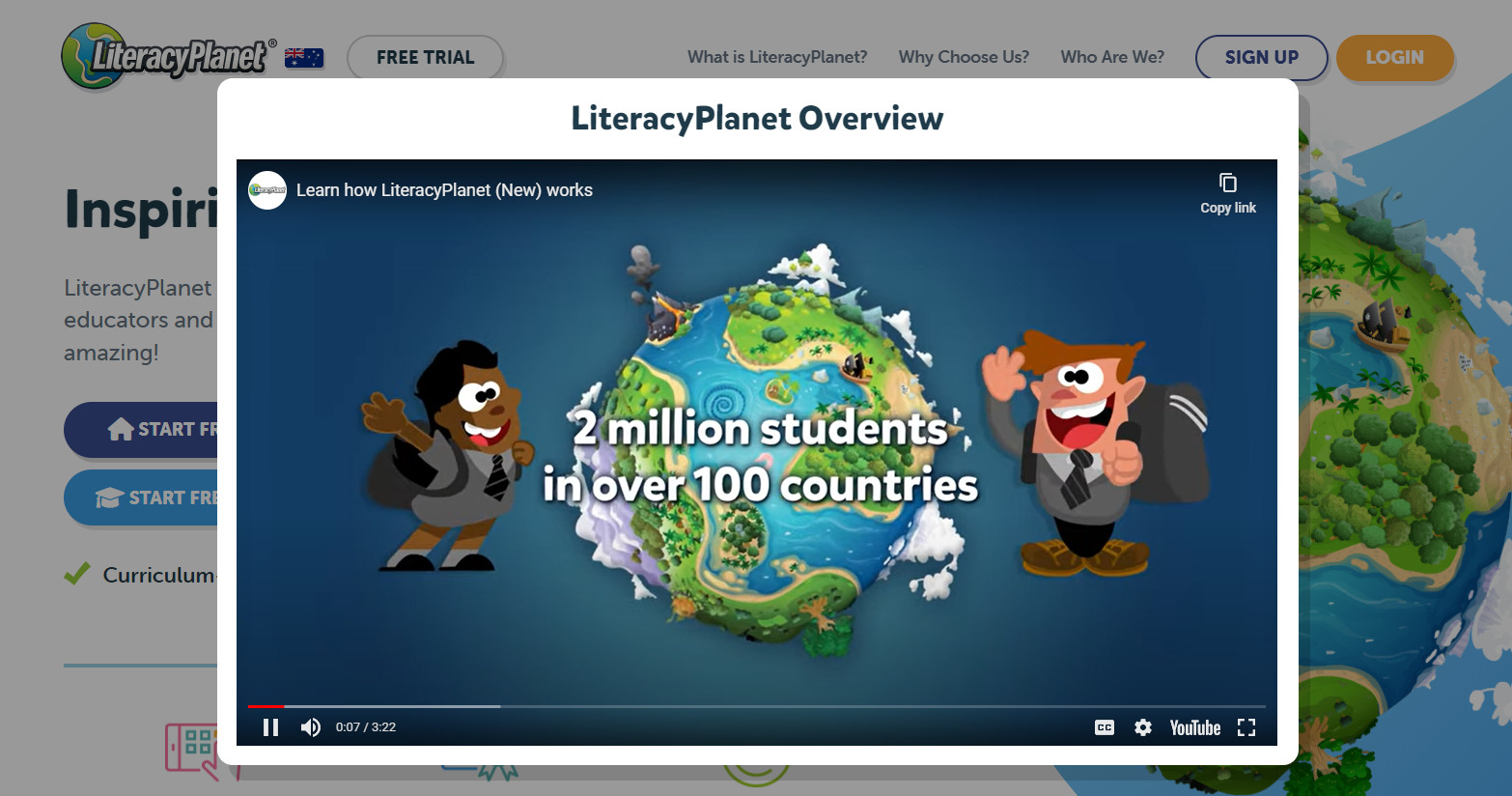Image resolution: width=1512 pixels, height=796 pixels.
Task: Click the video title 'Learn how LiteracyPlanet (New) works'
Action: point(444,190)
